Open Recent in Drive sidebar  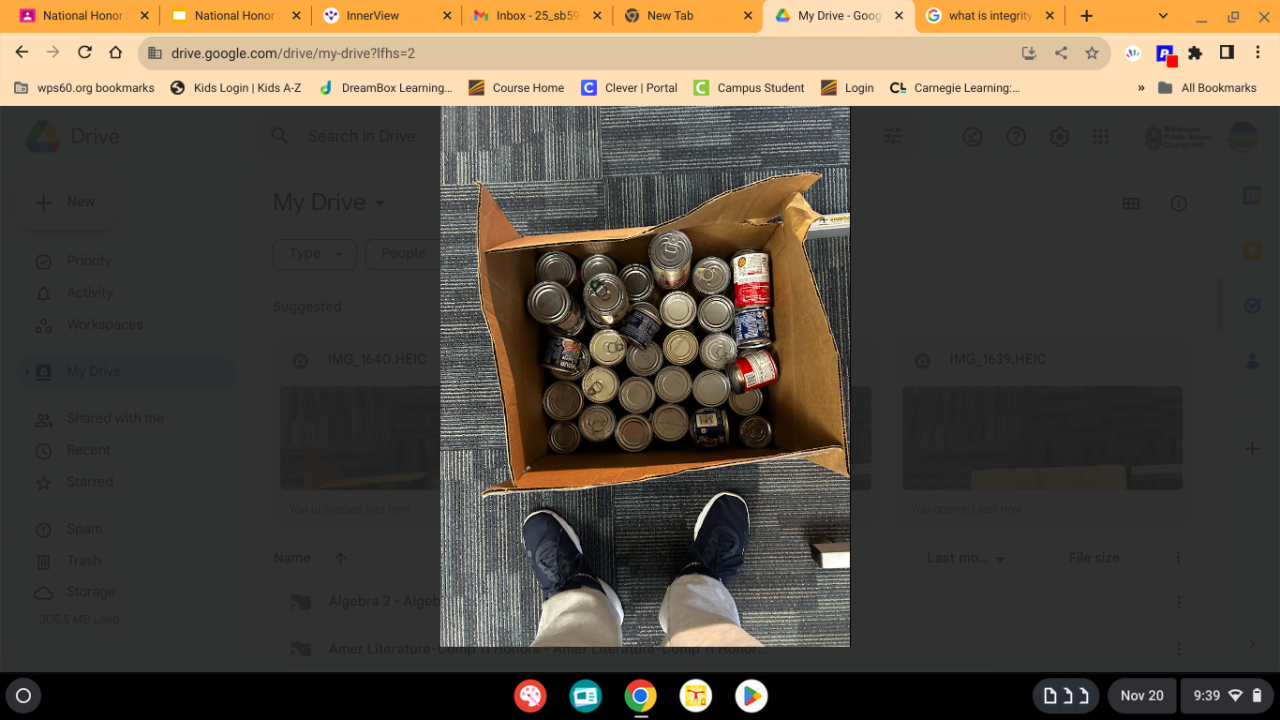[88, 451]
